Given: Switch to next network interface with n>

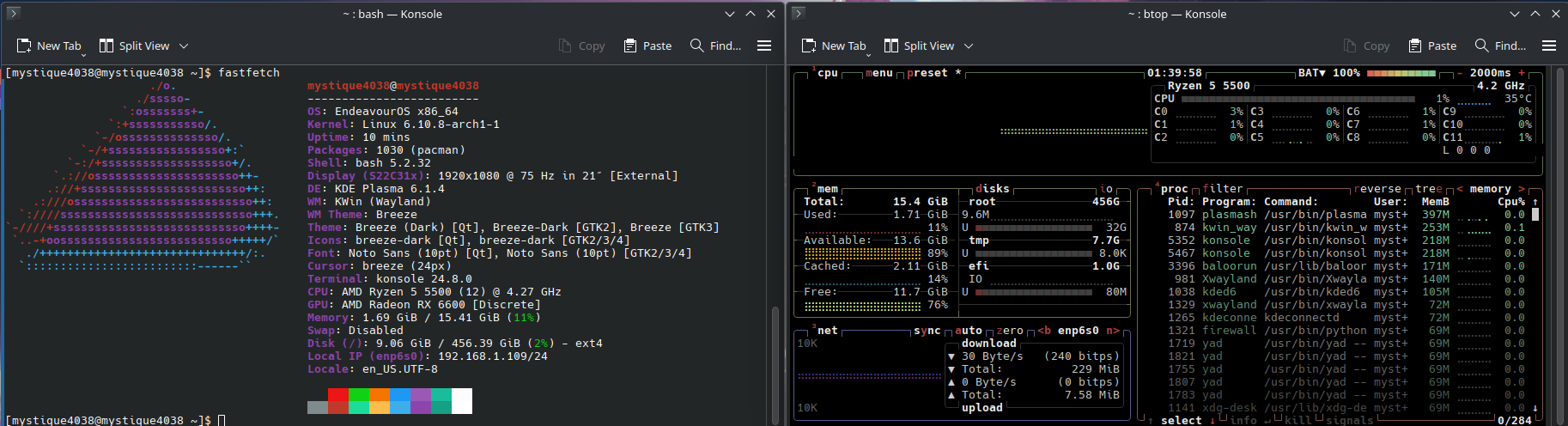Looking at the screenshot, I should click(x=1113, y=331).
